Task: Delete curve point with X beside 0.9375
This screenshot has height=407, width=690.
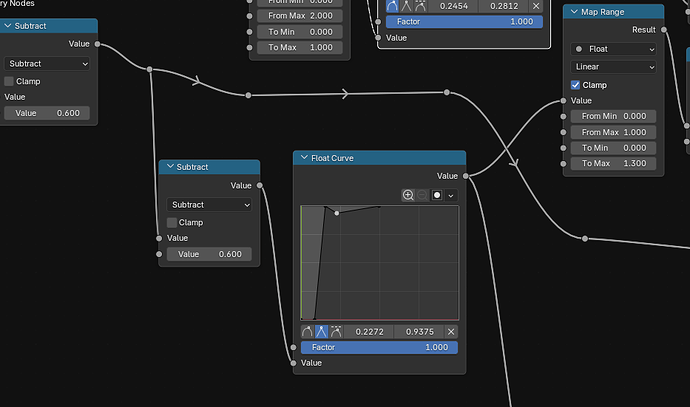Action: (451, 332)
